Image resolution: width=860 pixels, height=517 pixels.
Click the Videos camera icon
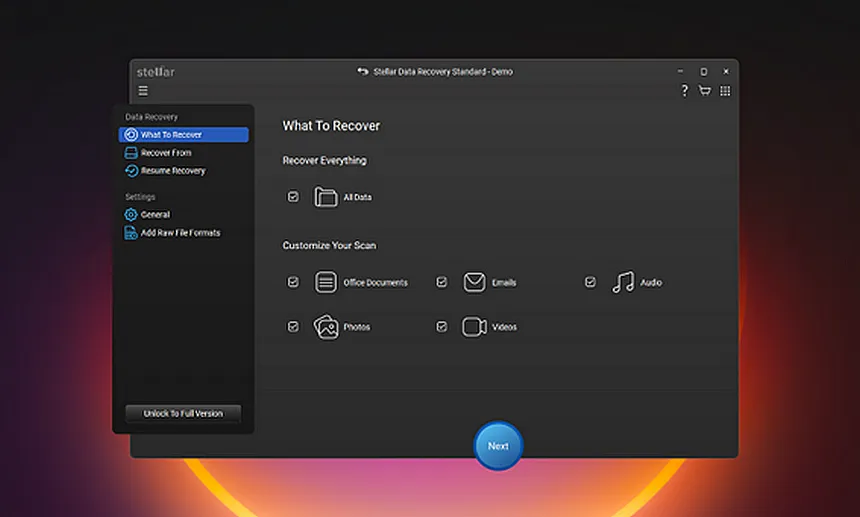pos(474,327)
